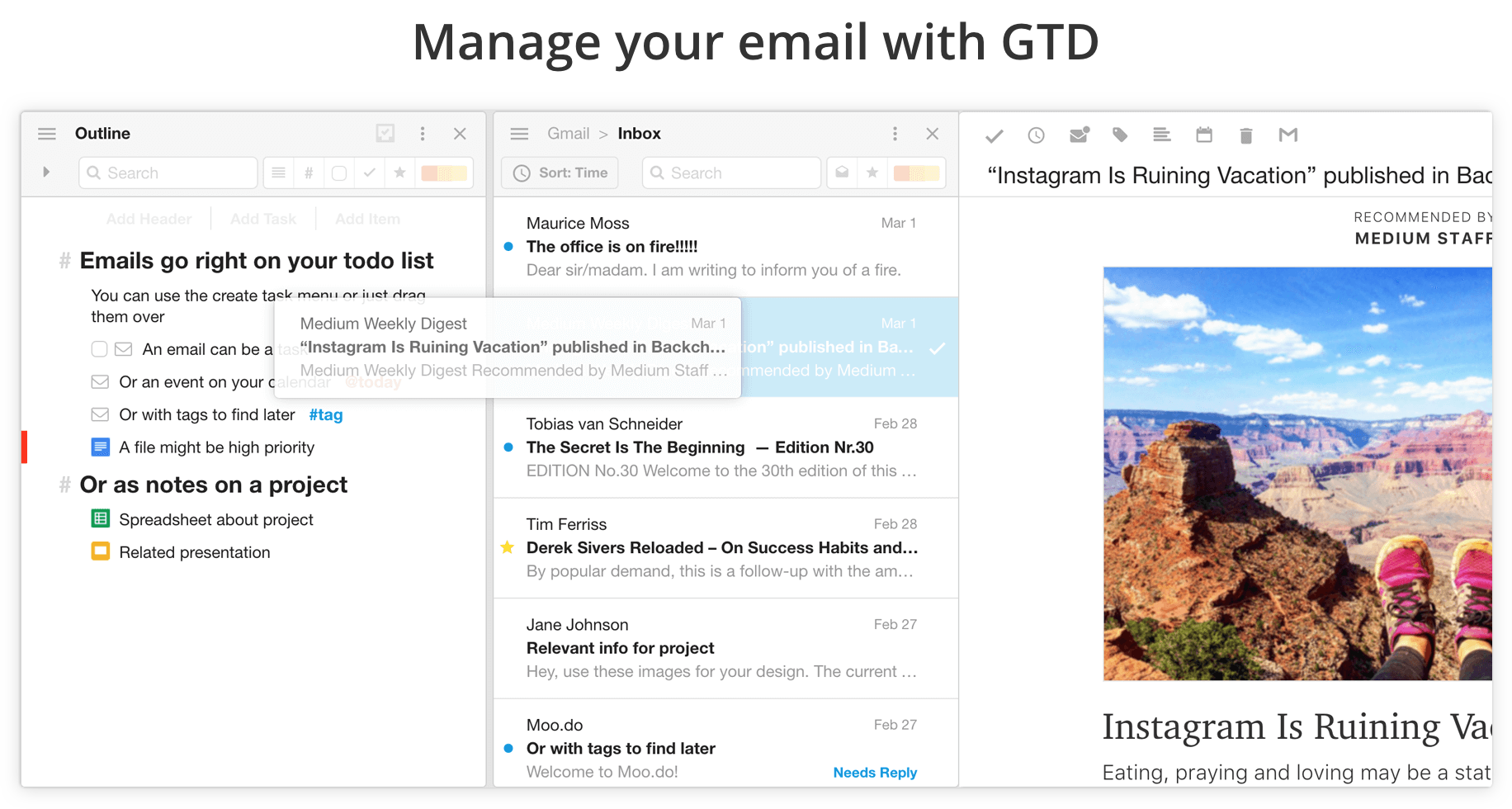Add email to calendar icon

click(1204, 135)
